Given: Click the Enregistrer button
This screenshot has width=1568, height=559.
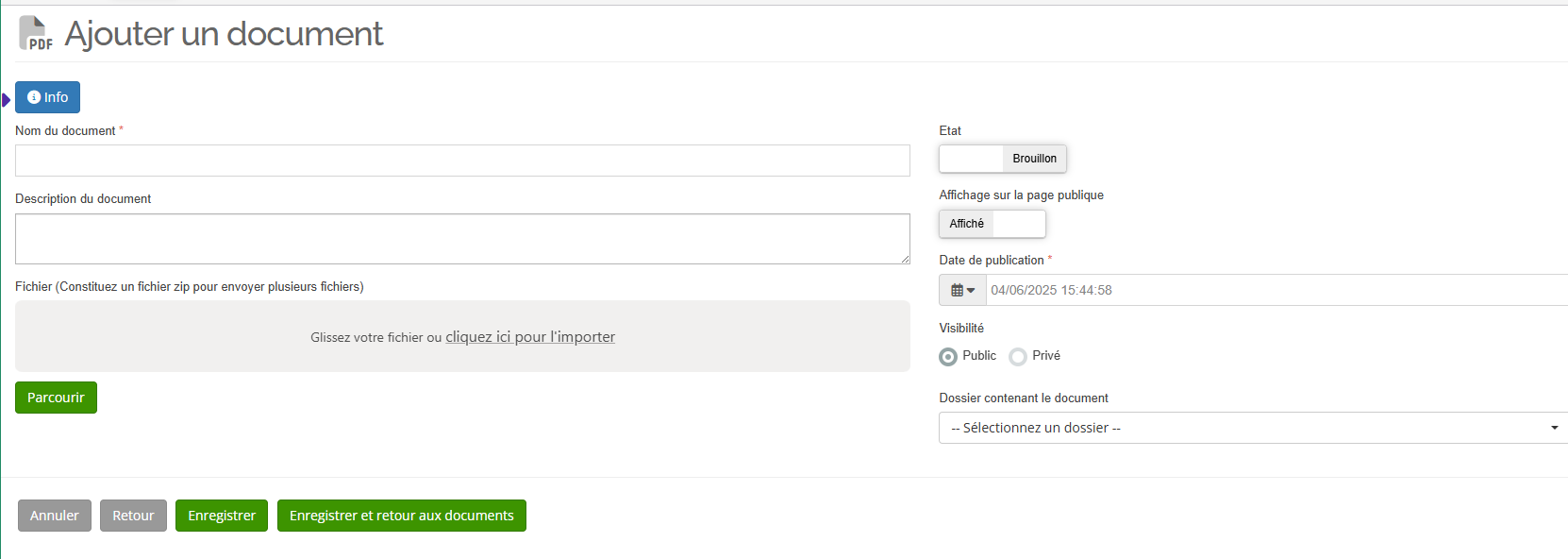Looking at the screenshot, I should [222, 516].
